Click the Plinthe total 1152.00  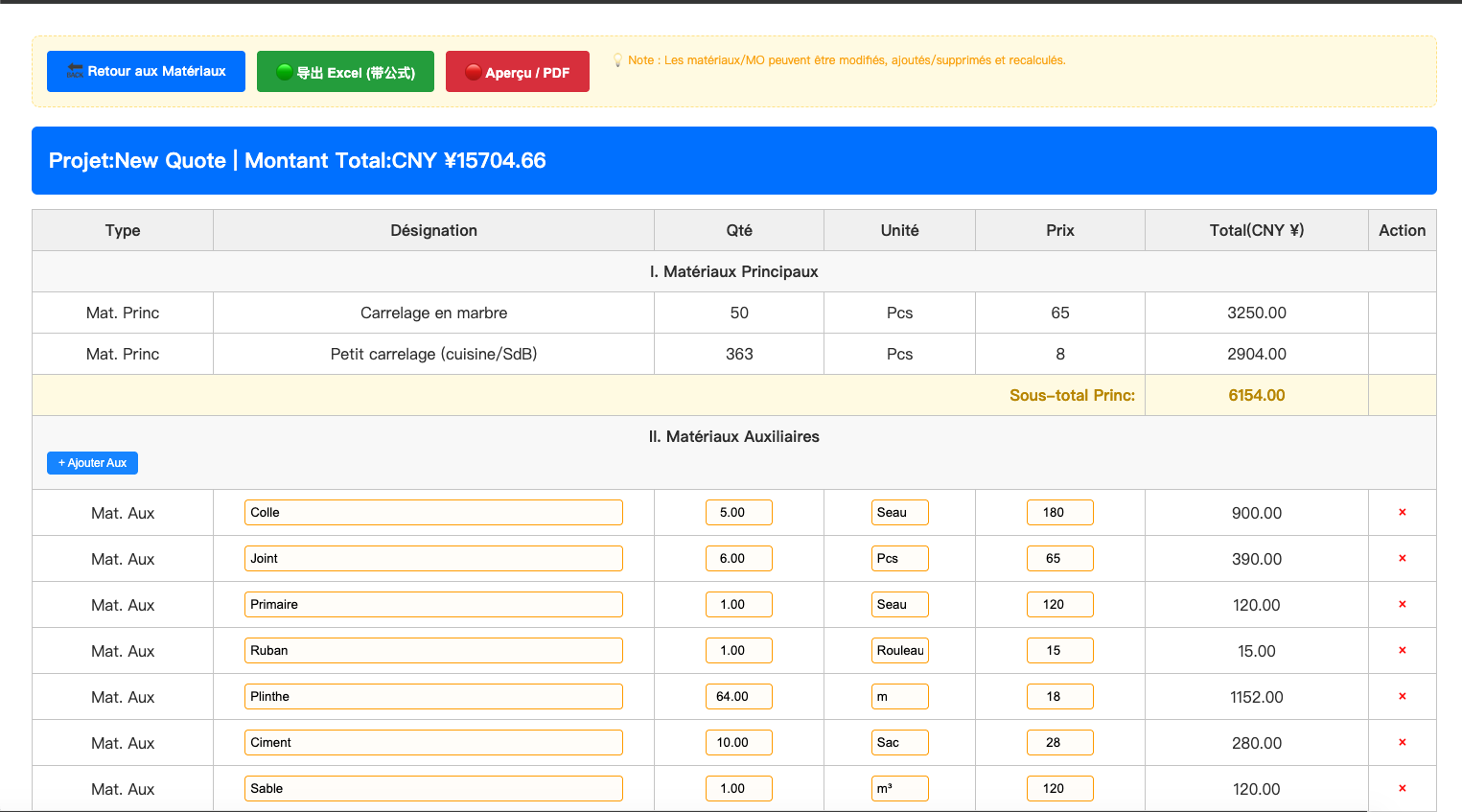(1257, 697)
